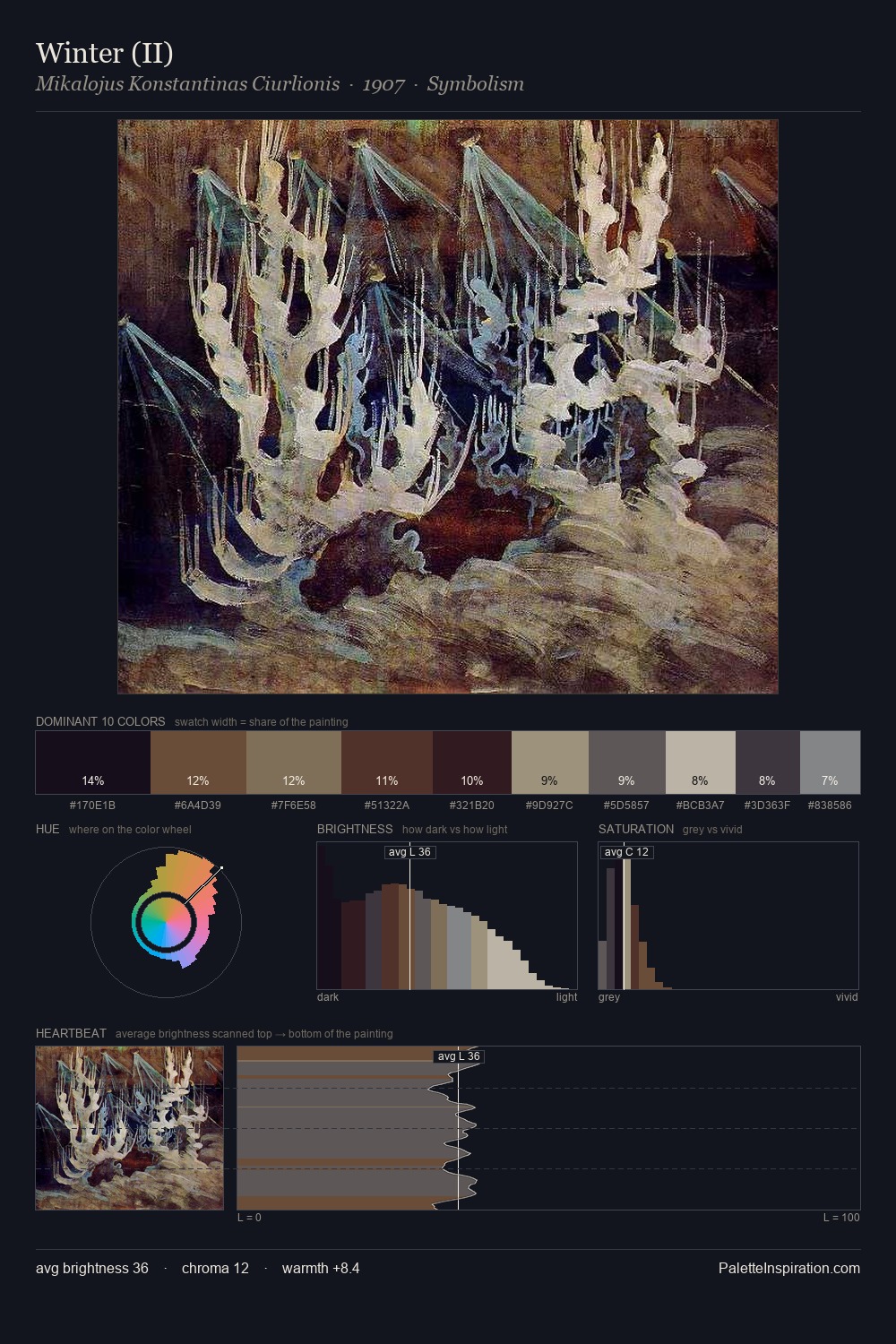
Task: Select the #170E1B dark swatch
Action: (x=93, y=762)
